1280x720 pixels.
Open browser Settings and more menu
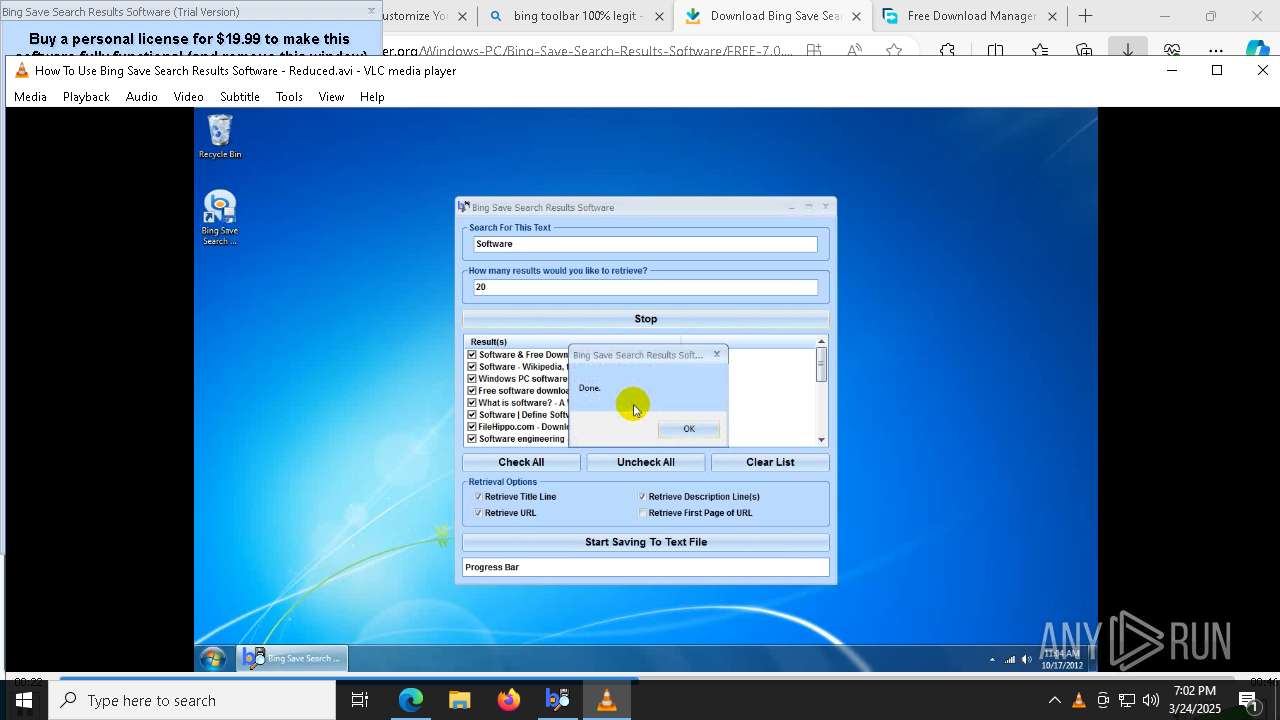pos(1215,50)
